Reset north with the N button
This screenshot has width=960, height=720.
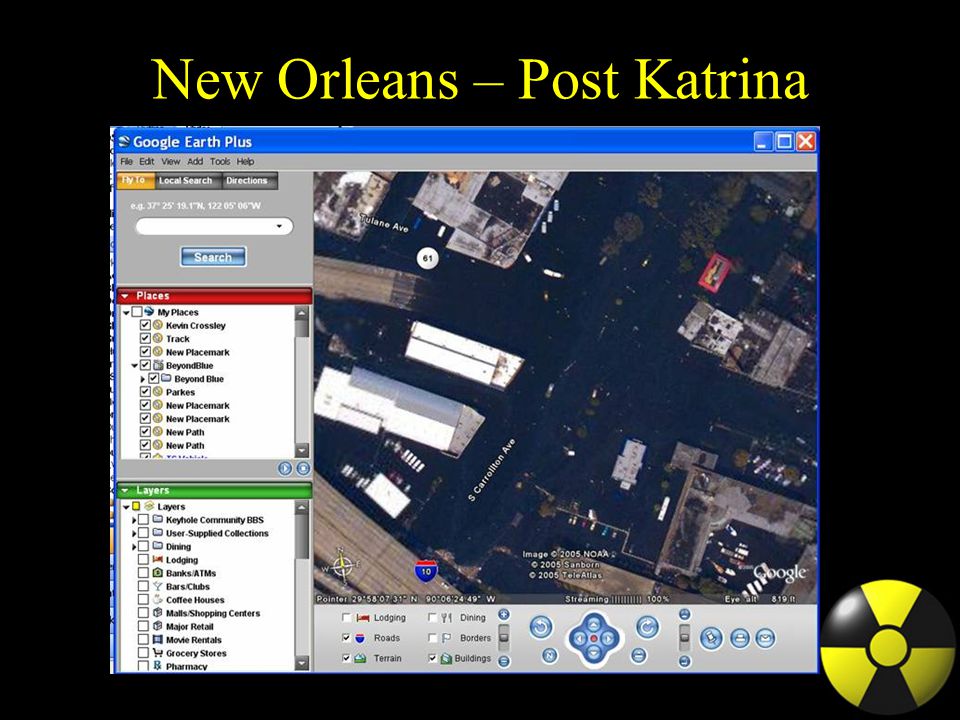pos(549,655)
